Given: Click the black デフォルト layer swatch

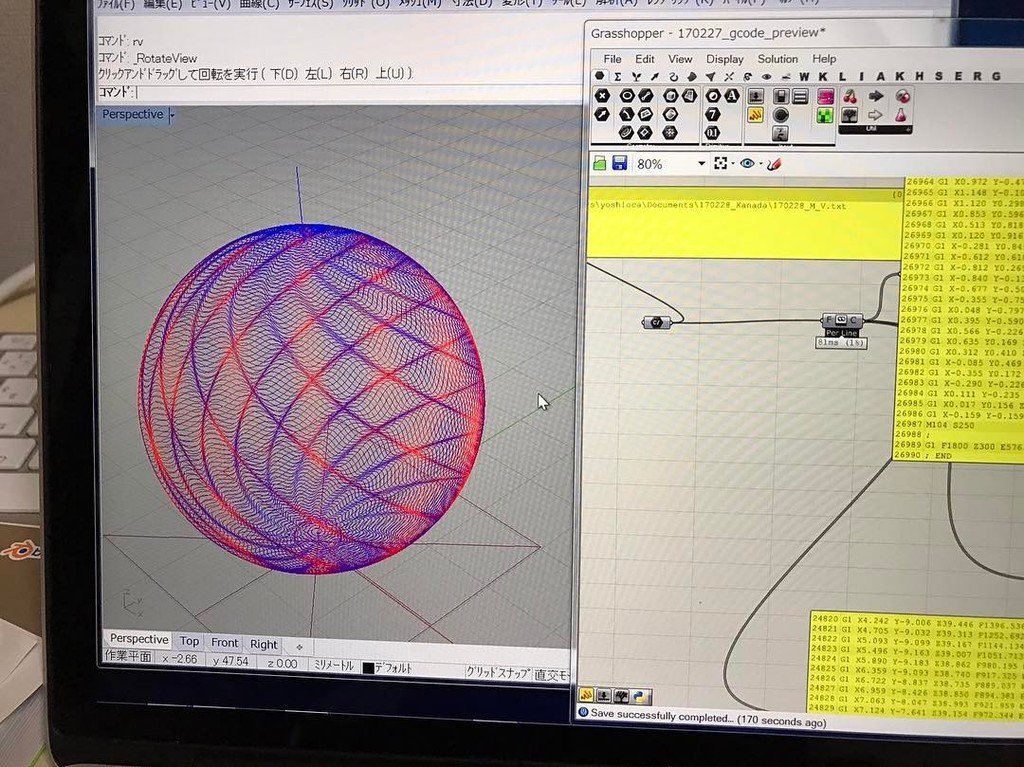Looking at the screenshot, I should coord(368,668).
